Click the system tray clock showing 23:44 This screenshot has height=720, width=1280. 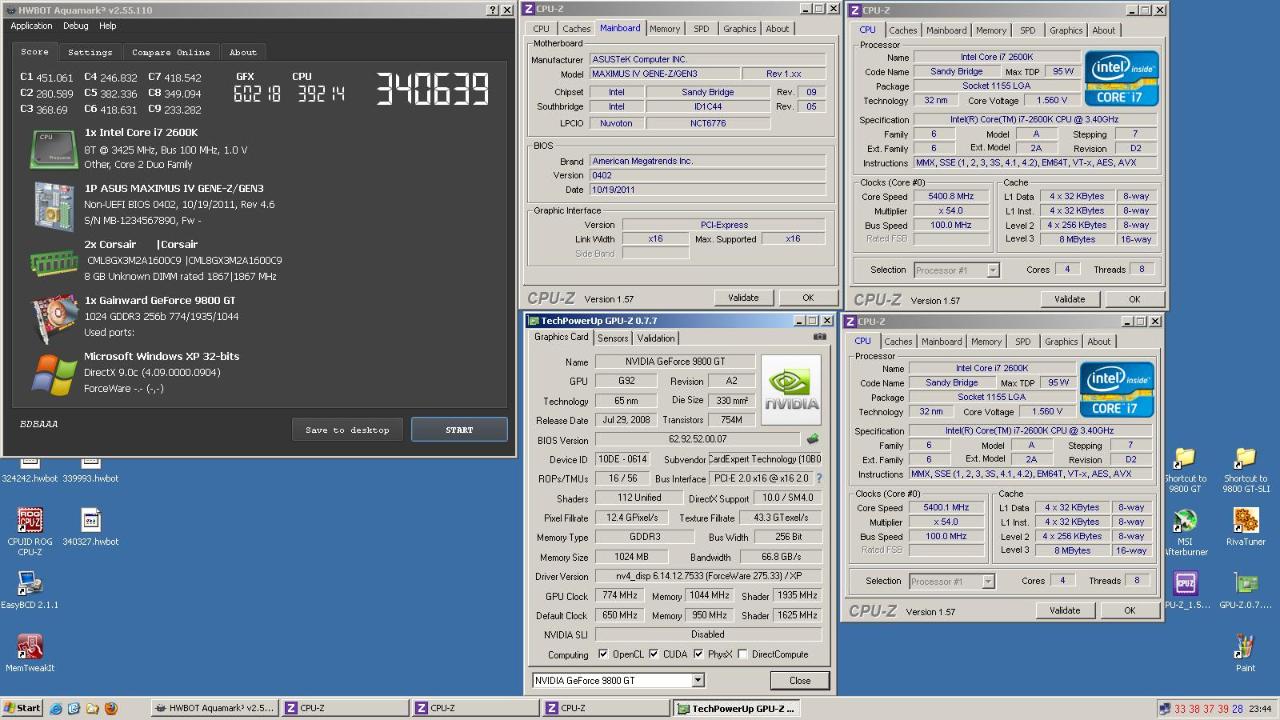coord(1260,709)
